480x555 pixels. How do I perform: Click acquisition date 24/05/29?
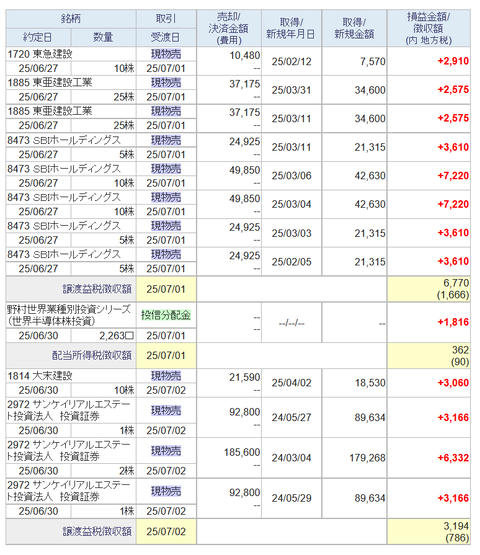coord(291,498)
